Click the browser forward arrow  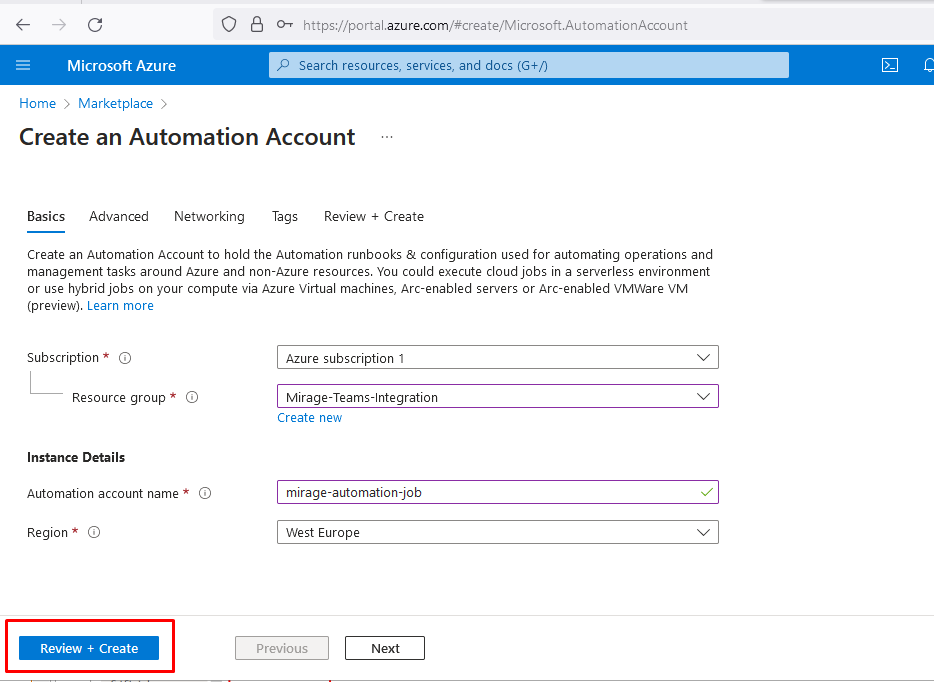59,24
